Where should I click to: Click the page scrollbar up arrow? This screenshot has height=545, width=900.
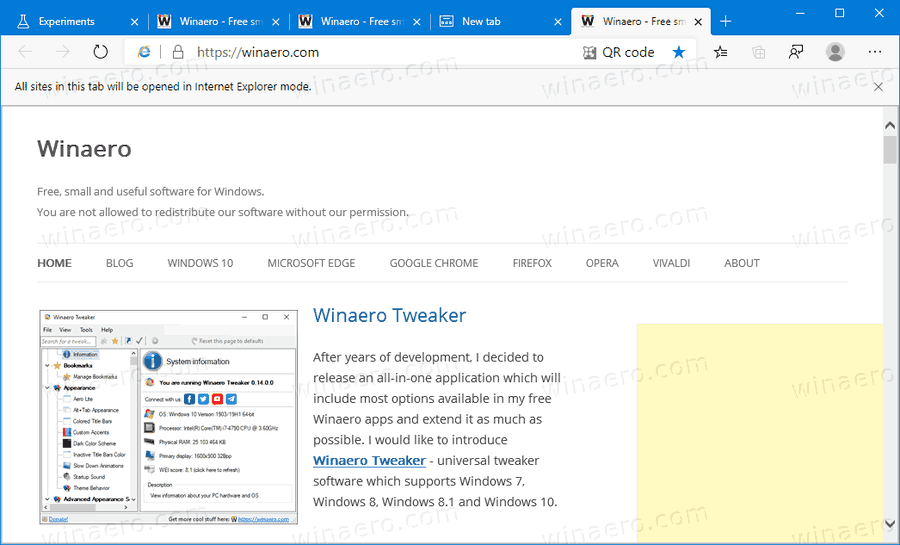[x=890, y=125]
